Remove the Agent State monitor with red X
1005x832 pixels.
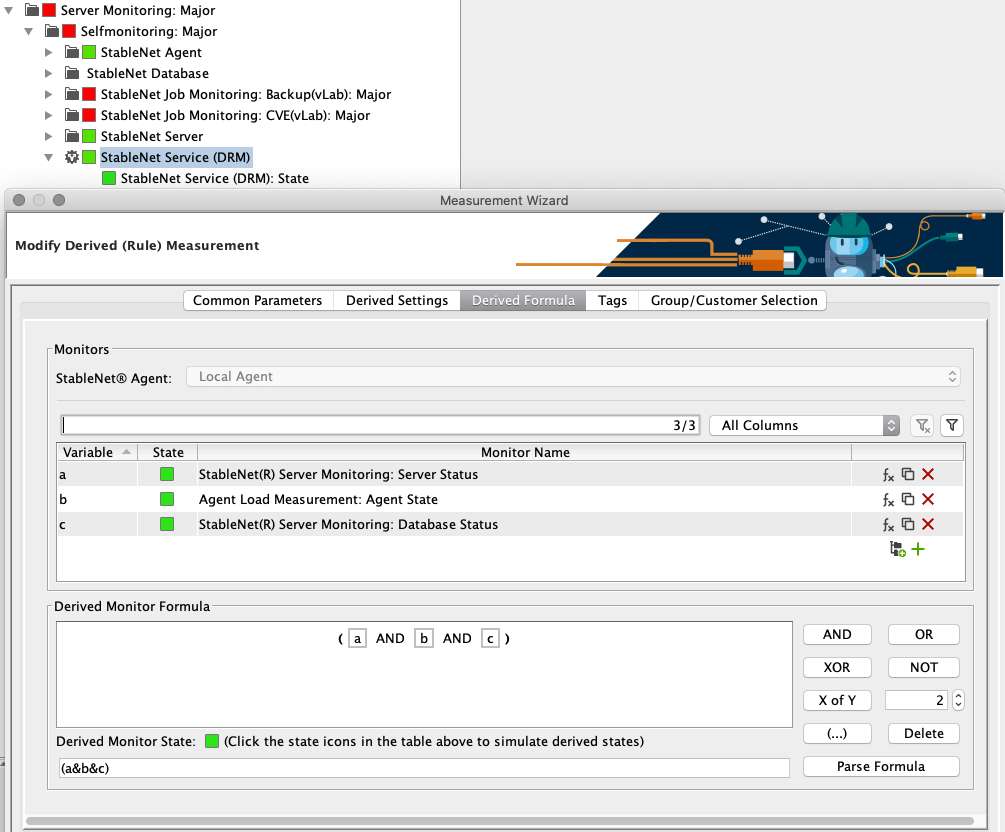pos(927,499)
